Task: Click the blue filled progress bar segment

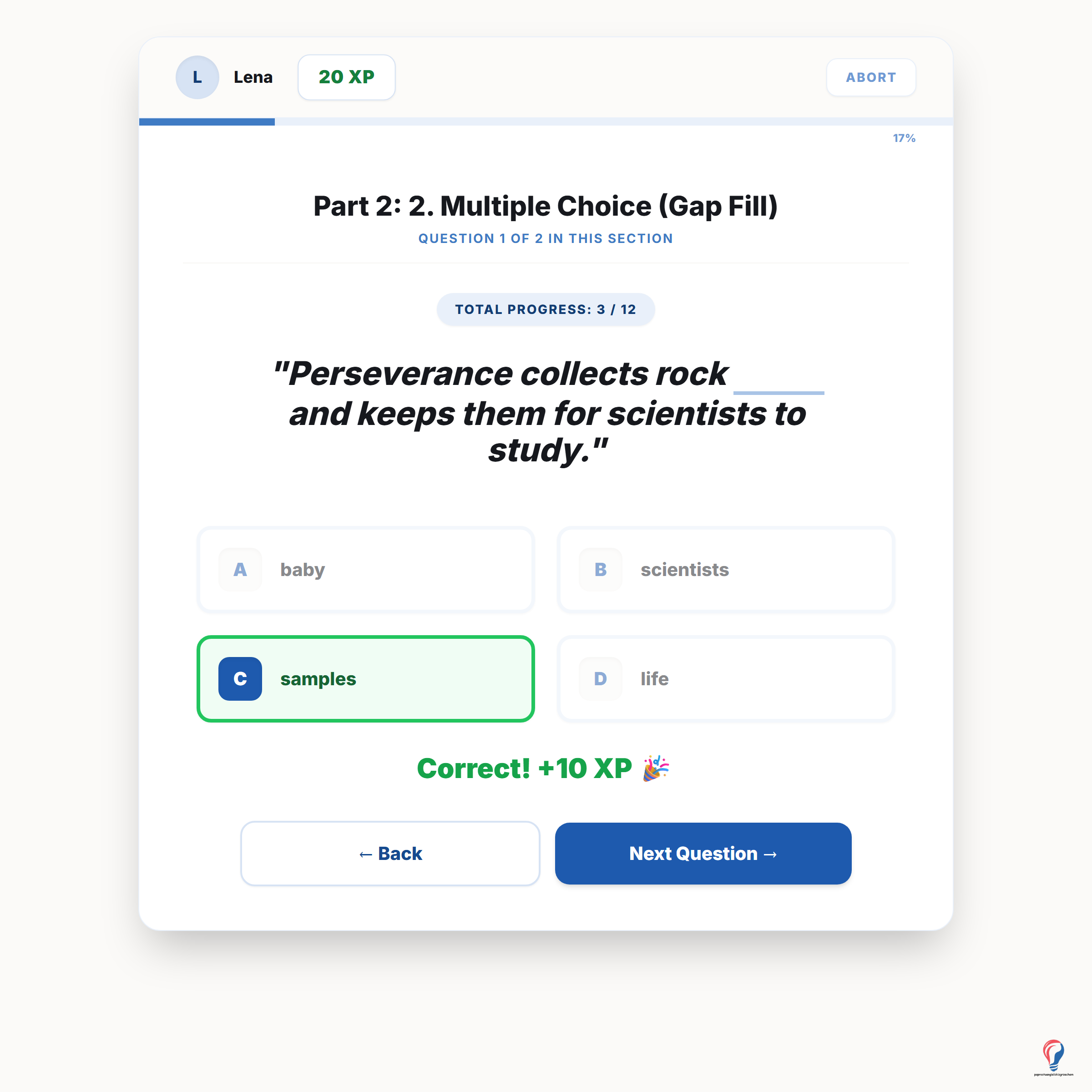Action: click(207, 121)
